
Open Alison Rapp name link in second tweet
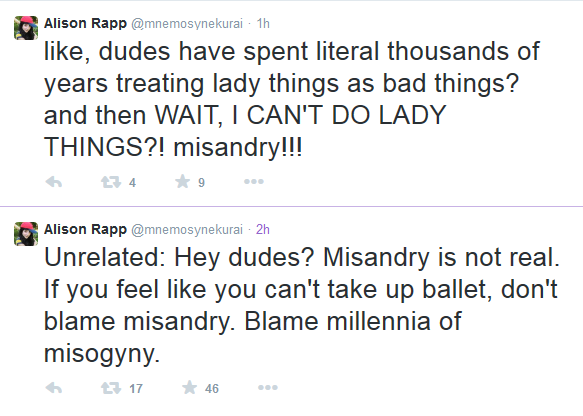click(x=85, y=229)
